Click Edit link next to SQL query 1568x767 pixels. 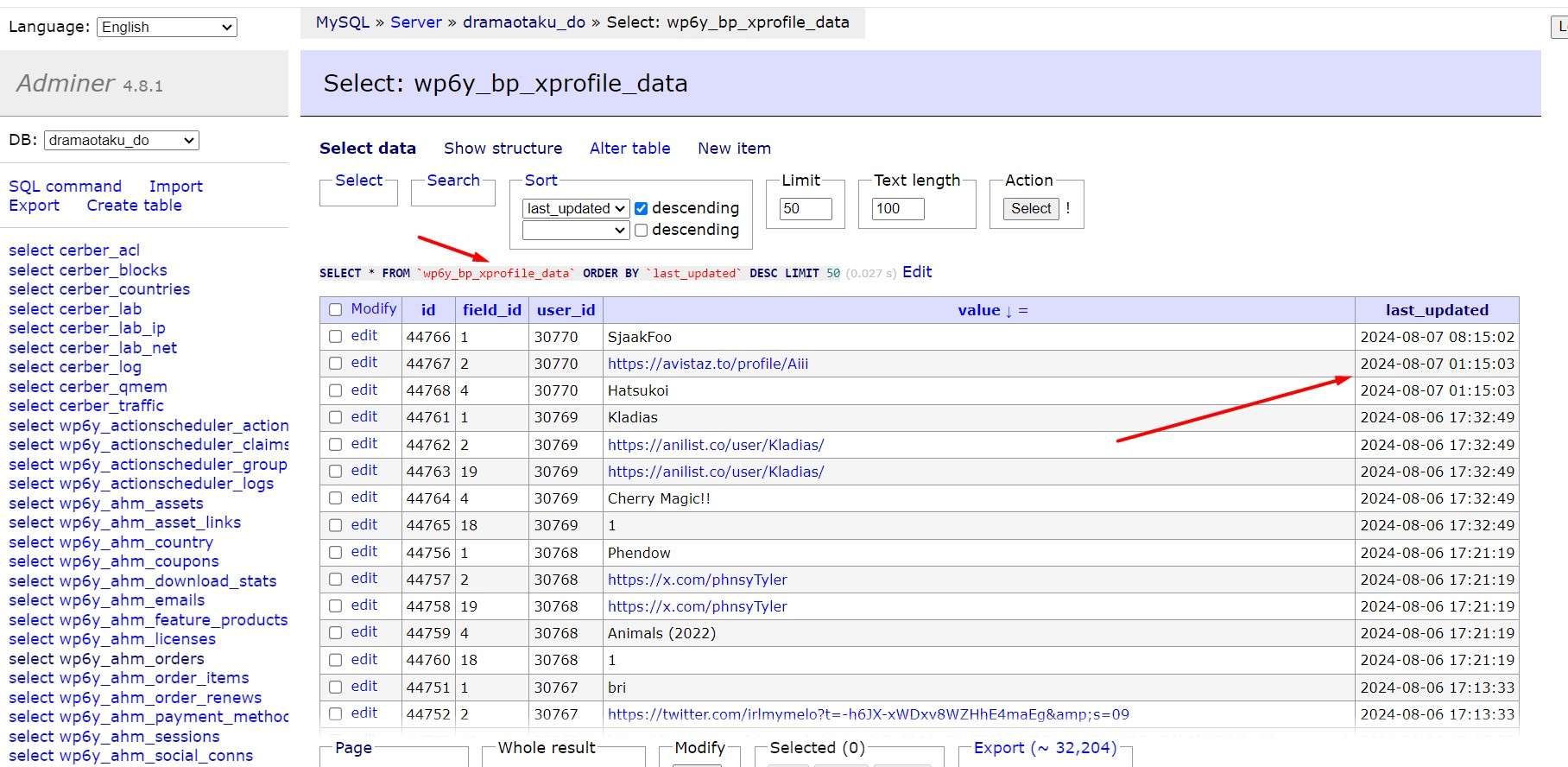click(x=917, y=272)
